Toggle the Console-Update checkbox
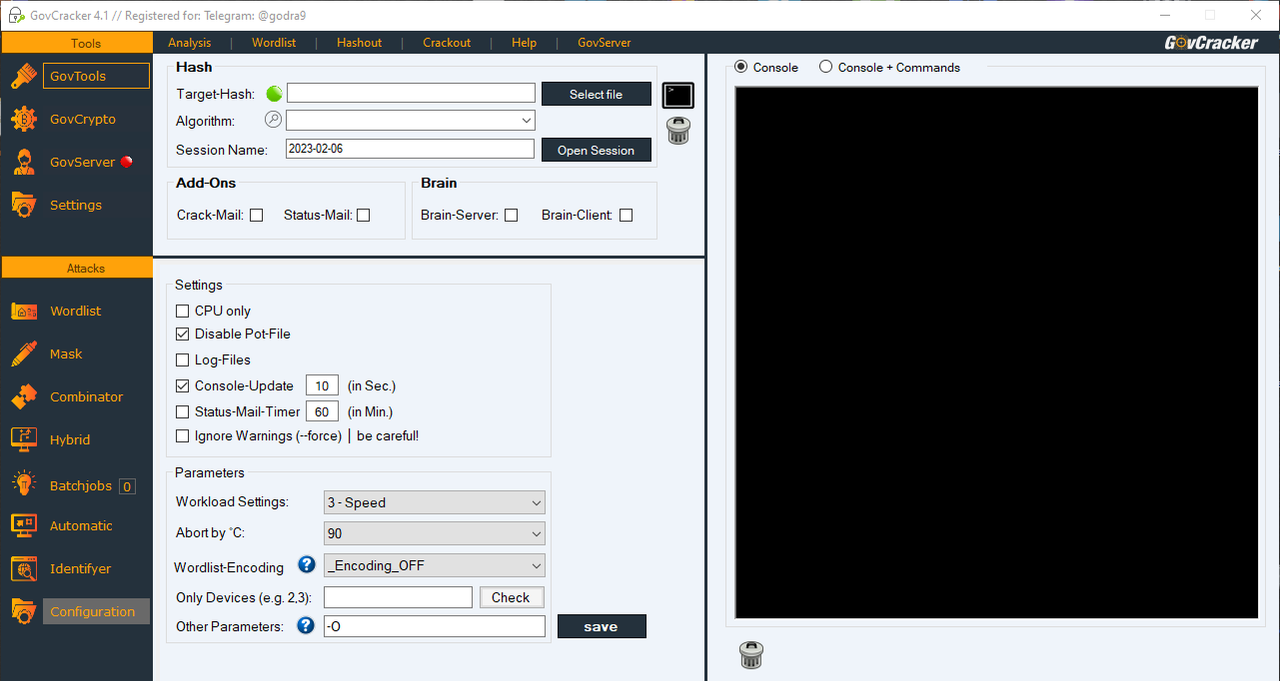This screenshot has height=681, width=1280. pyautogui.click(x=182, y=386)
